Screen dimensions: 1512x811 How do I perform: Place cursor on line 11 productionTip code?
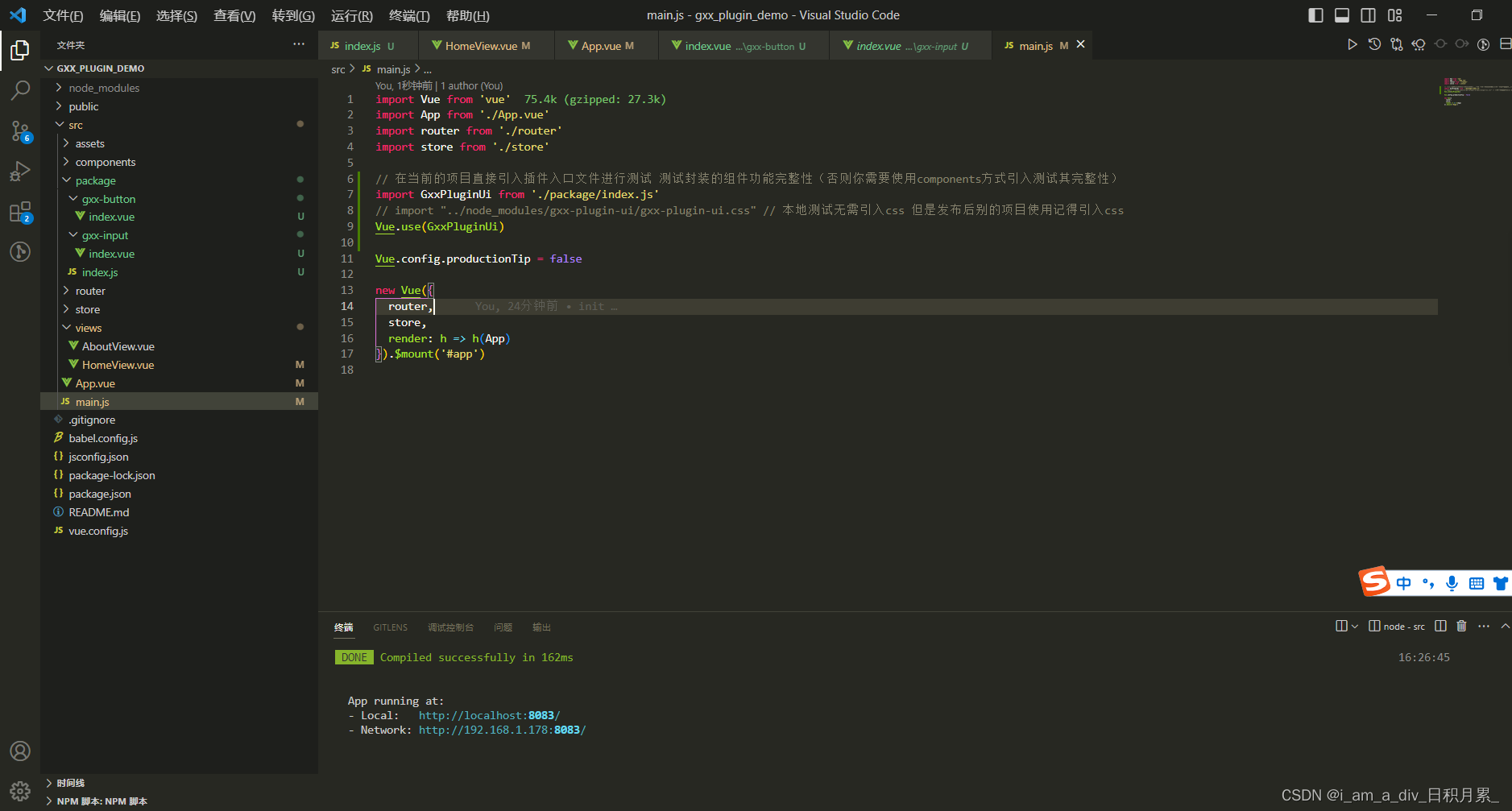[x=478, y=259]
